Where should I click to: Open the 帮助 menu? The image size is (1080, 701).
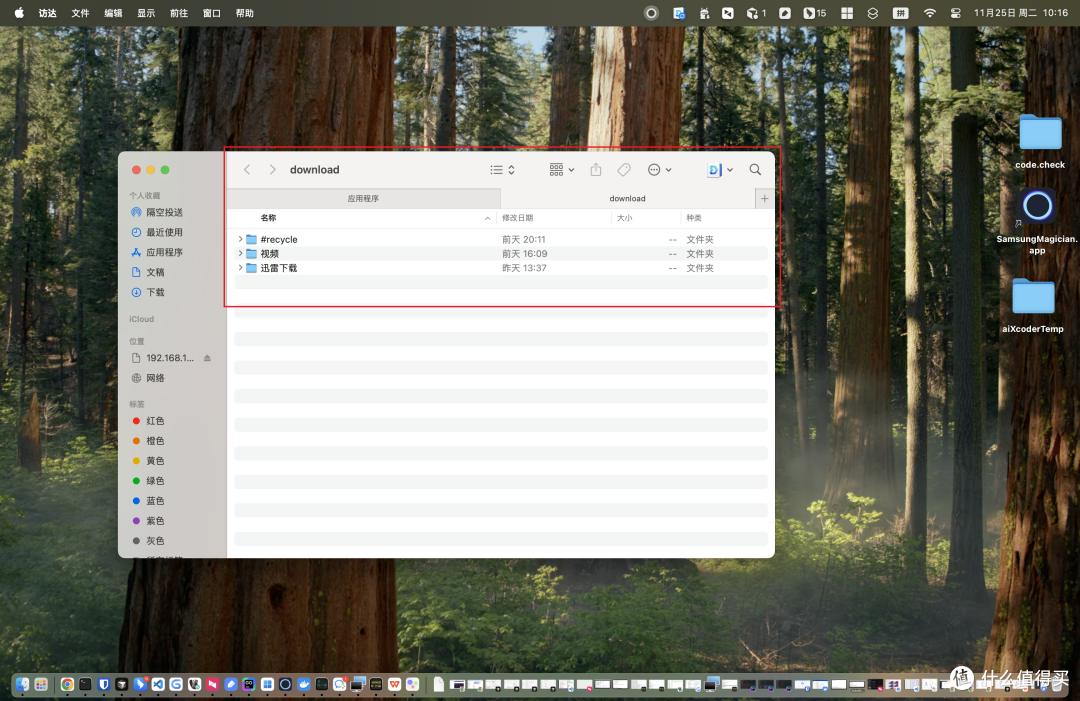pos(245,12)
